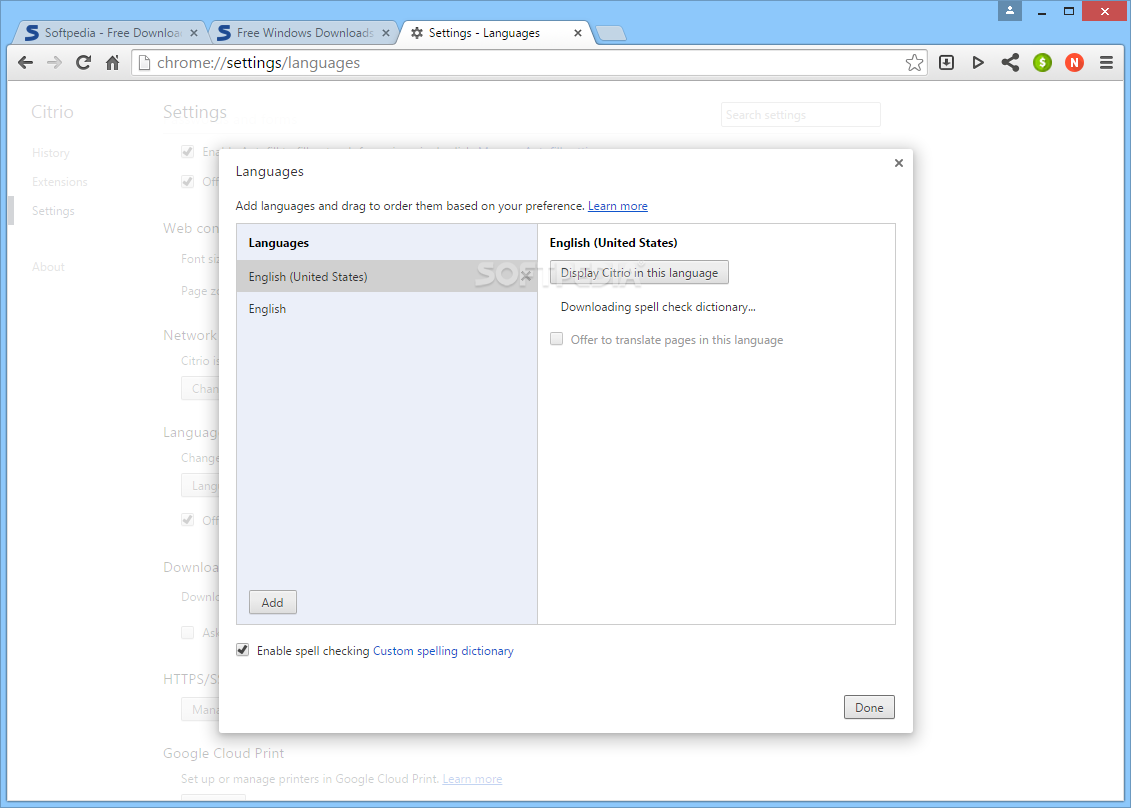Click Display Citrio in this language button
The height and width of the screenshot is (808, 1131).
point(639,273)
